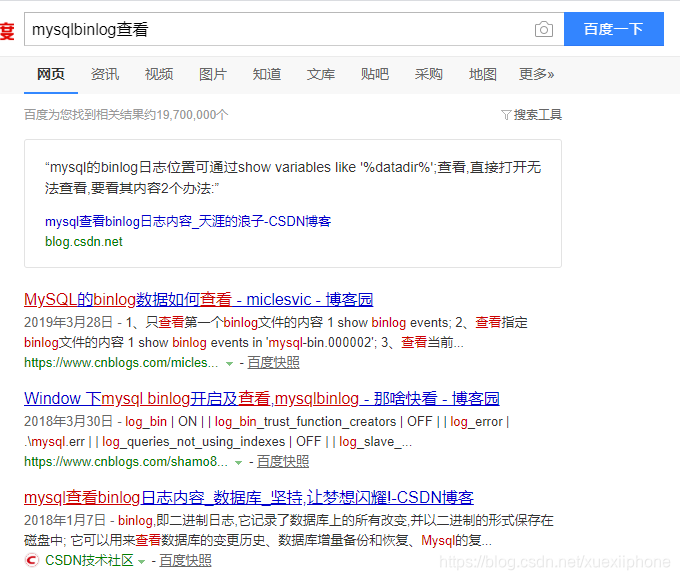Screen dimensions: 680x580
Task: Click URL https://www.cnblogs.com/shamo8...
Action: click(x=126, y=462)
